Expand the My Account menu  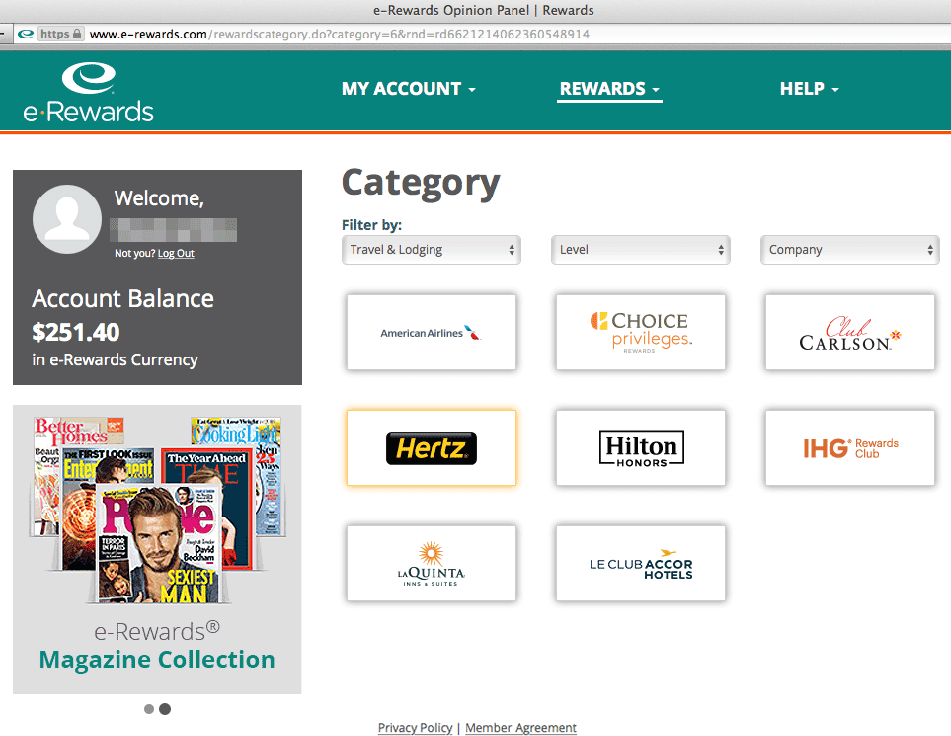(x=408, y=89)
